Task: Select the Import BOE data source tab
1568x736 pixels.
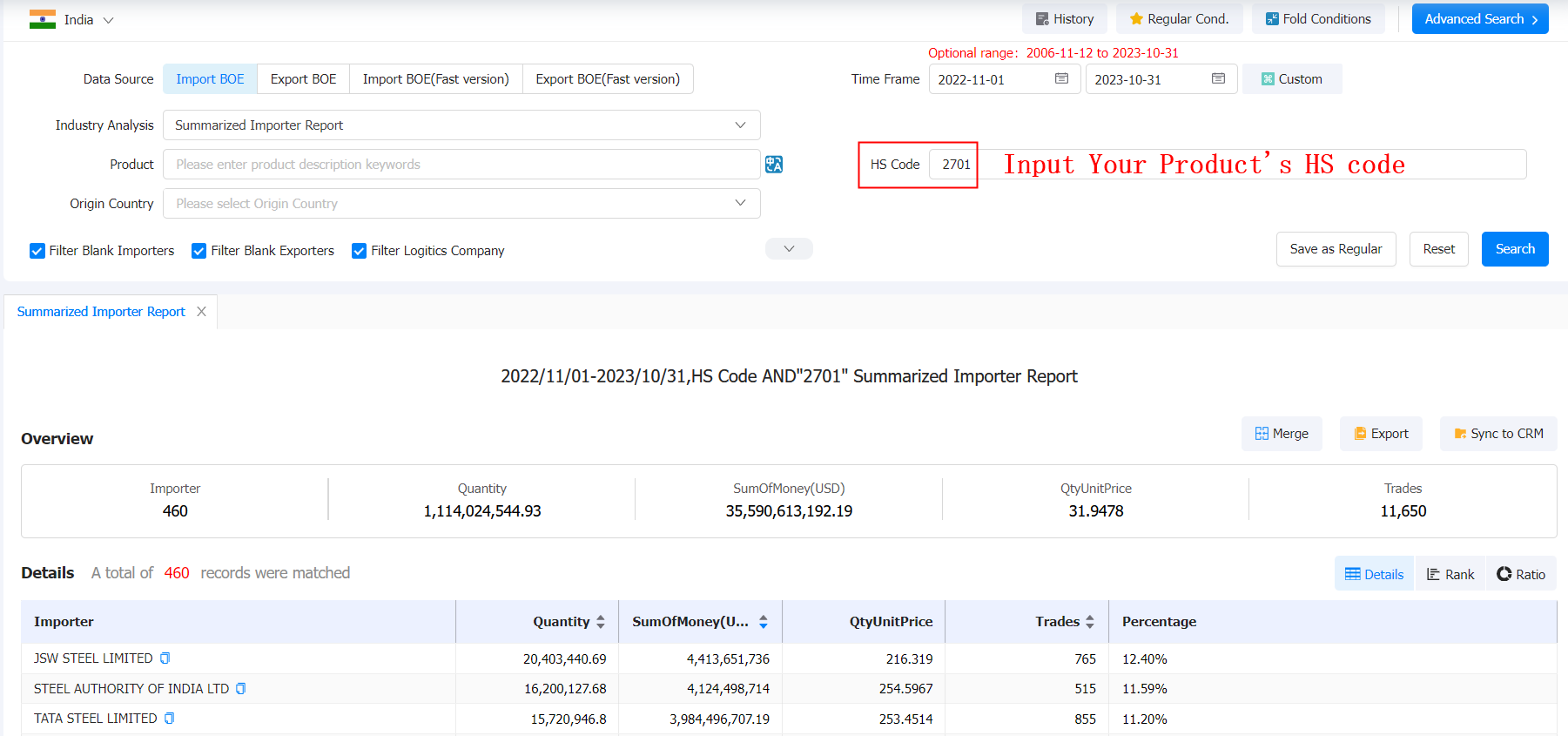Action: pos(210,79)
